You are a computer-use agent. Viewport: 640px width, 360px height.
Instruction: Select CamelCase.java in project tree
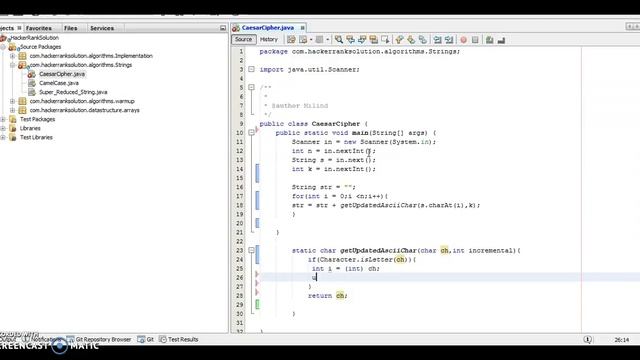pyautogui.click(x=59, y=83)
